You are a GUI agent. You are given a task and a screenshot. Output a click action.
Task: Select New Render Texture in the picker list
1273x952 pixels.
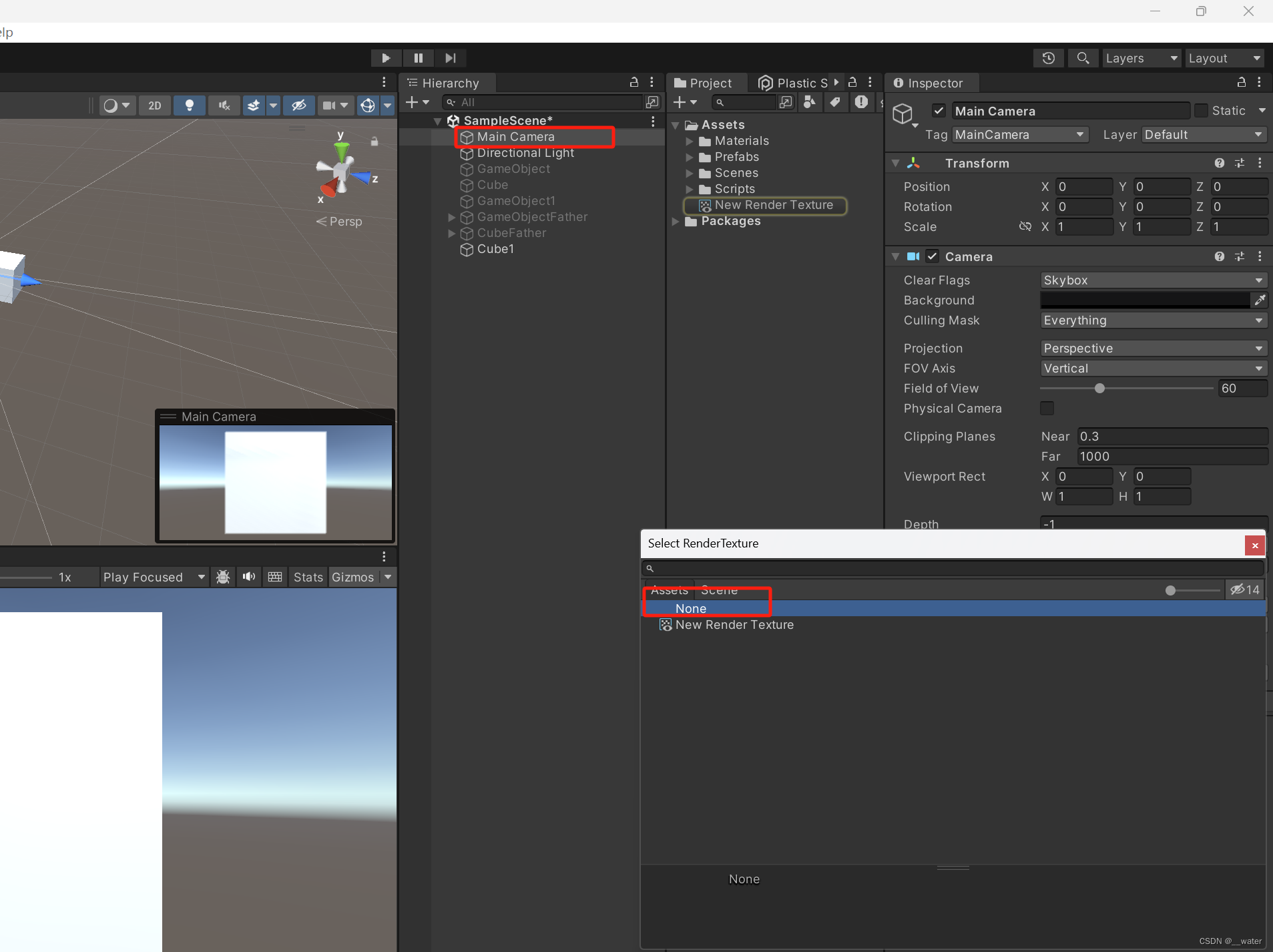(x=733, y=624)
